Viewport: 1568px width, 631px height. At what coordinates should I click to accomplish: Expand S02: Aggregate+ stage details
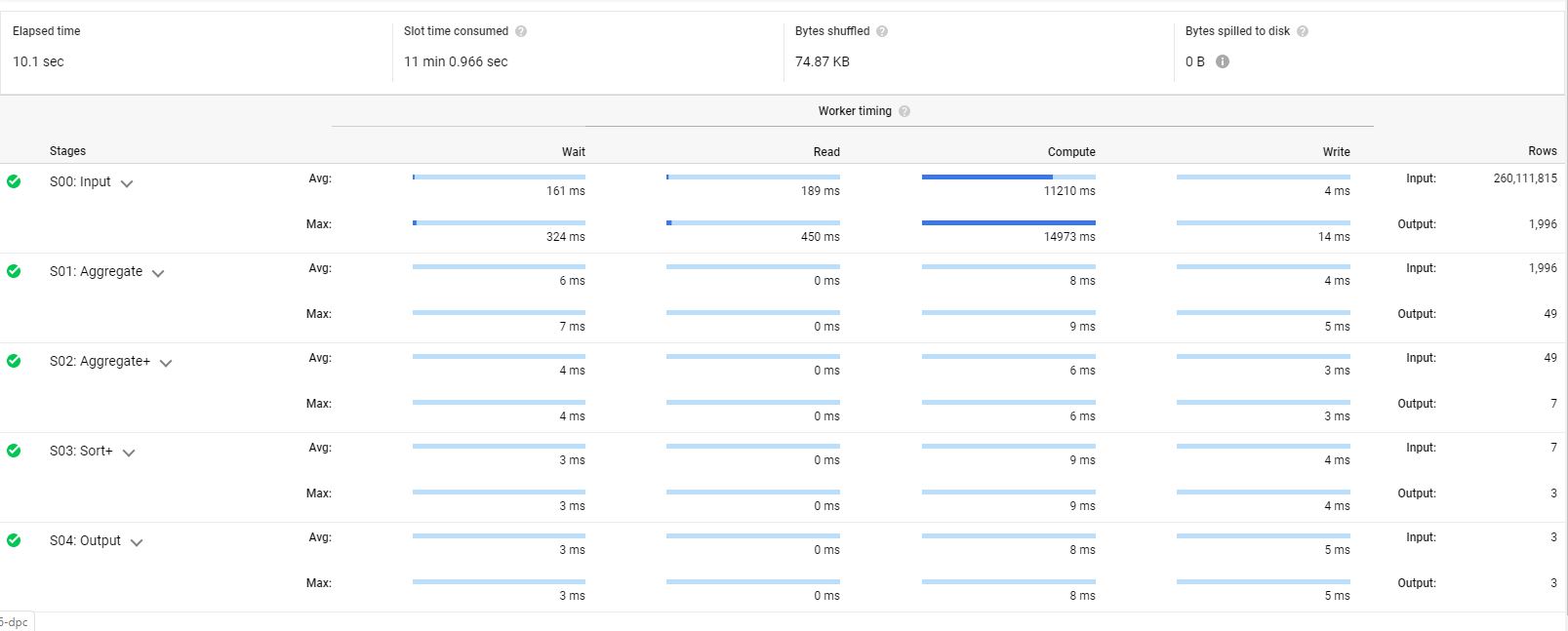(166, 363)
